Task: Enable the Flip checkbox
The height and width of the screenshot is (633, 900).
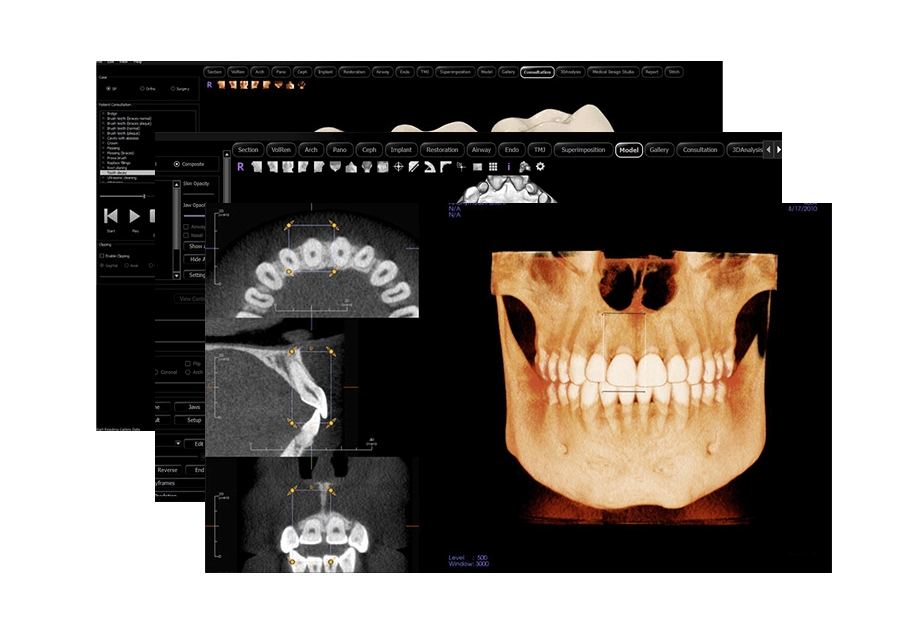Action: click(x=187, y=363)
